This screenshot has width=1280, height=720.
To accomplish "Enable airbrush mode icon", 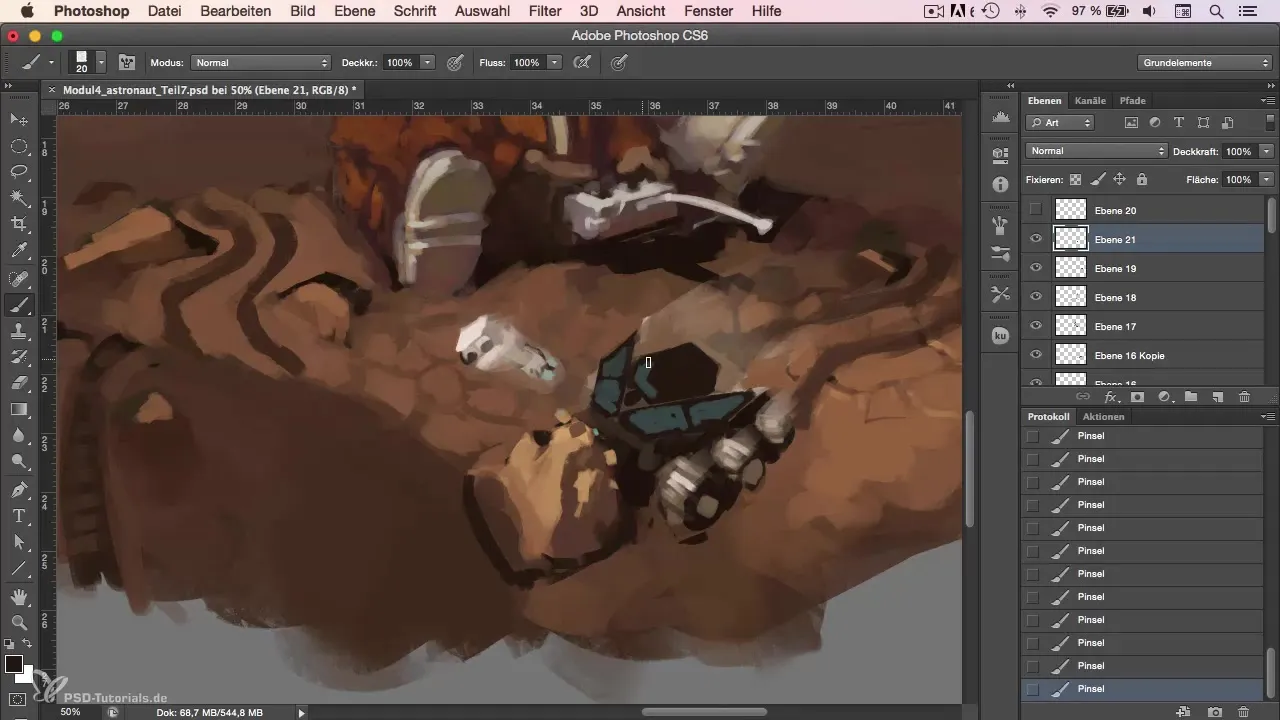I will click(x=580, y=62).
